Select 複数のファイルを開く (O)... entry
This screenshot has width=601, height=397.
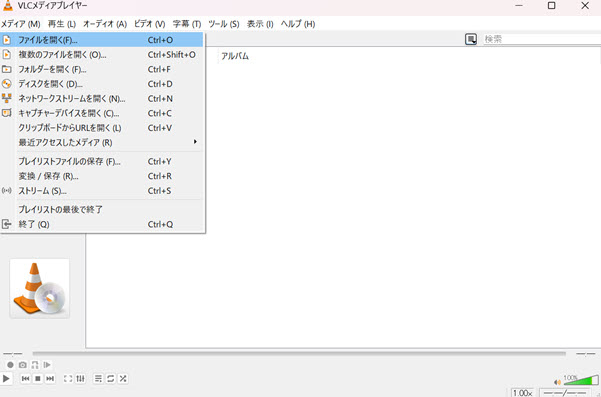point(102,55)
